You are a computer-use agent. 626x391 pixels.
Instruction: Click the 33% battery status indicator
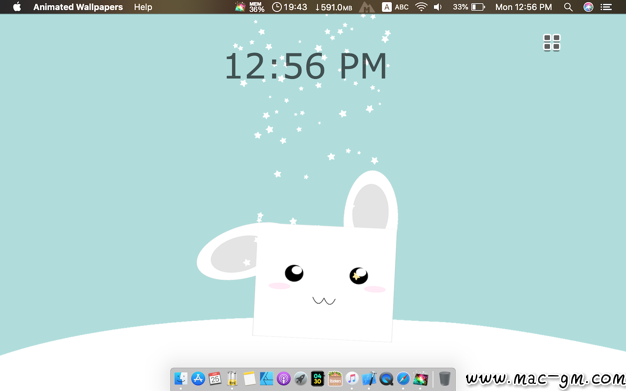pyautogui.click(x=469, y=7)
